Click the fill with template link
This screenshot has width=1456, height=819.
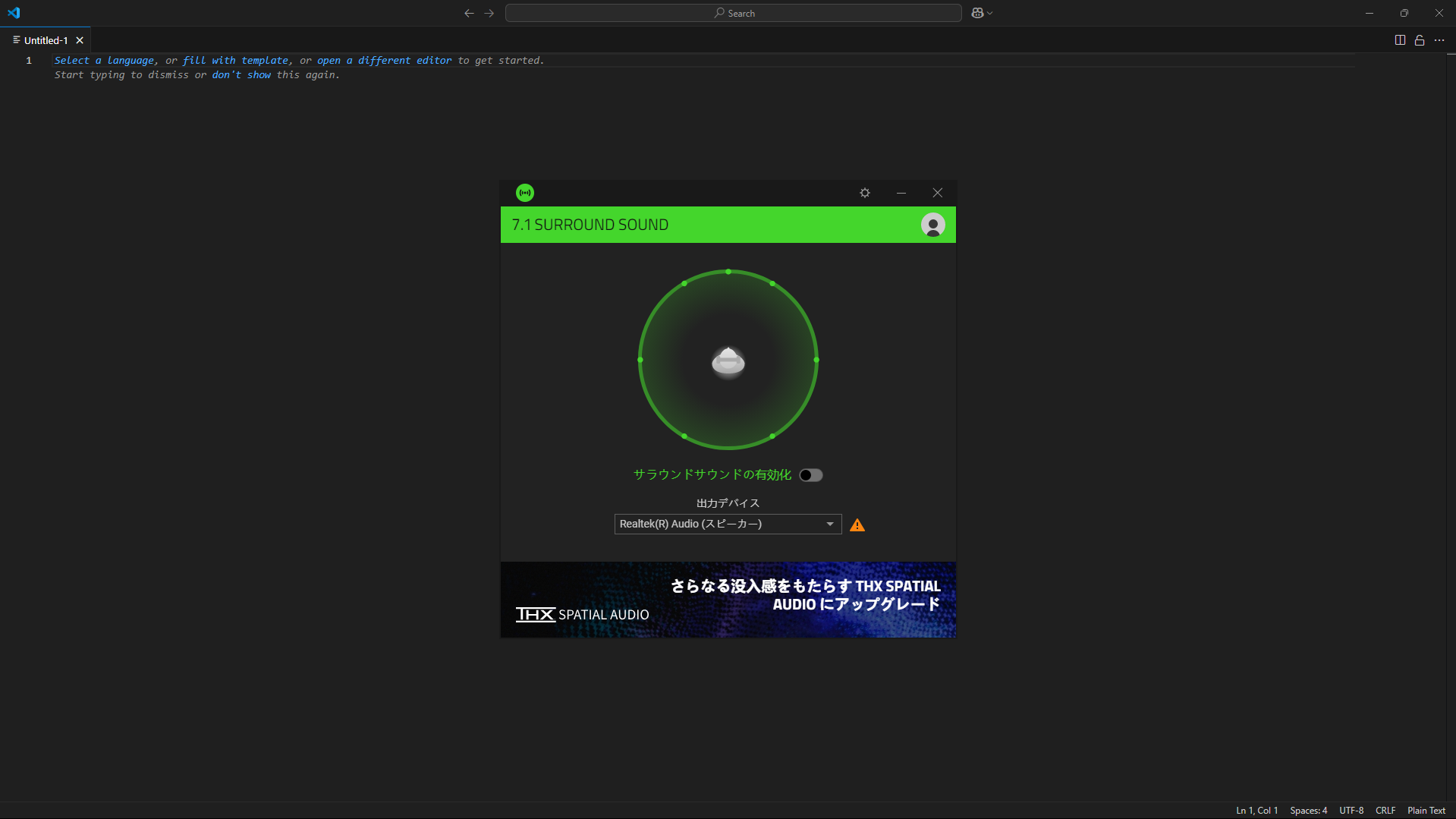click(x=237, y=60)
